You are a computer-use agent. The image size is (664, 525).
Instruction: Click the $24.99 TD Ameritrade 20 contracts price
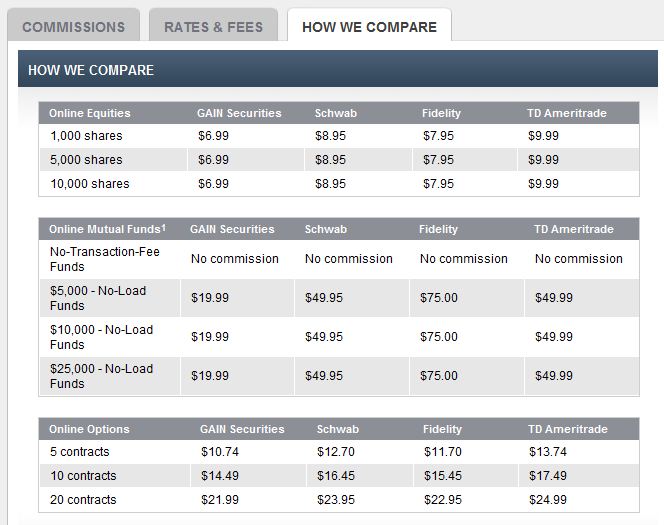point(547,500)
